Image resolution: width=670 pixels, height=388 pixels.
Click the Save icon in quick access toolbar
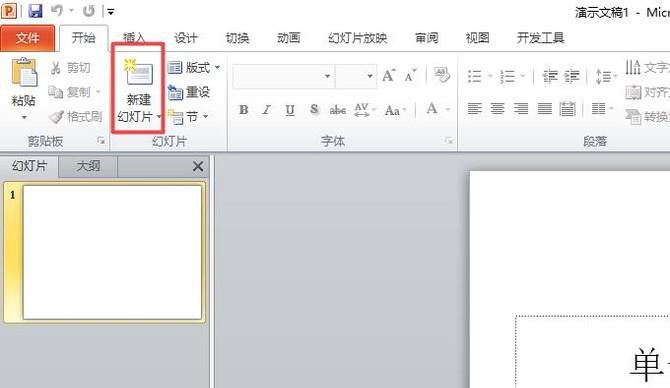(35, 11)
